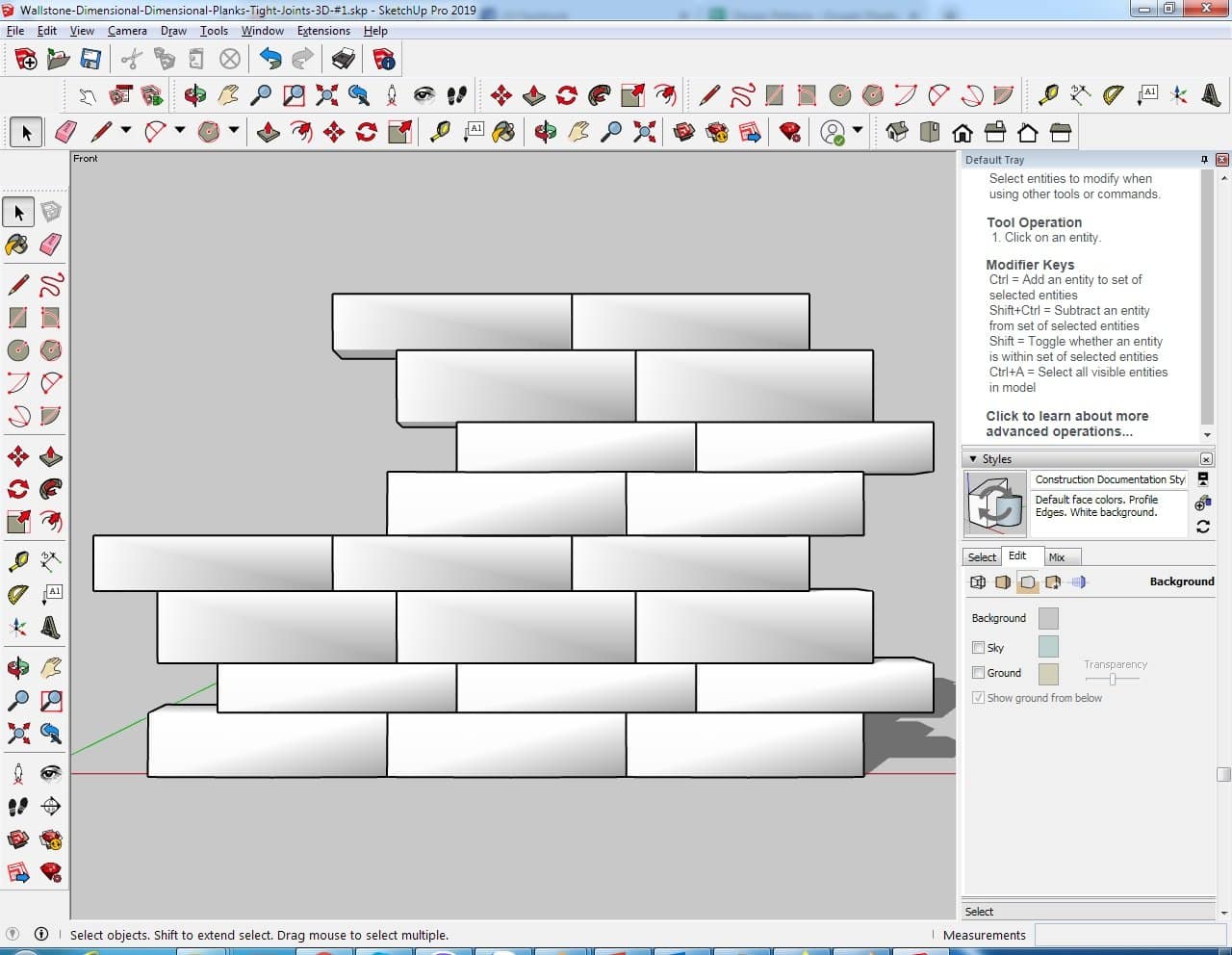Click the Undo arrow icon

(x=270, y=60)
